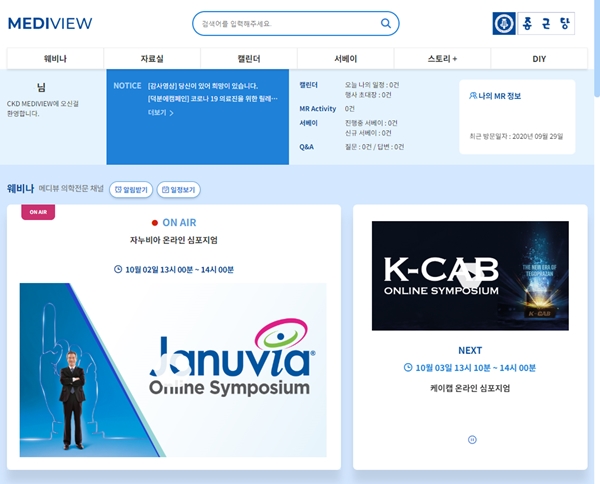Viewport: 600px width, 484px height.
Task: Click '진행중 서베이 : 0건' text
Action: 371,123
